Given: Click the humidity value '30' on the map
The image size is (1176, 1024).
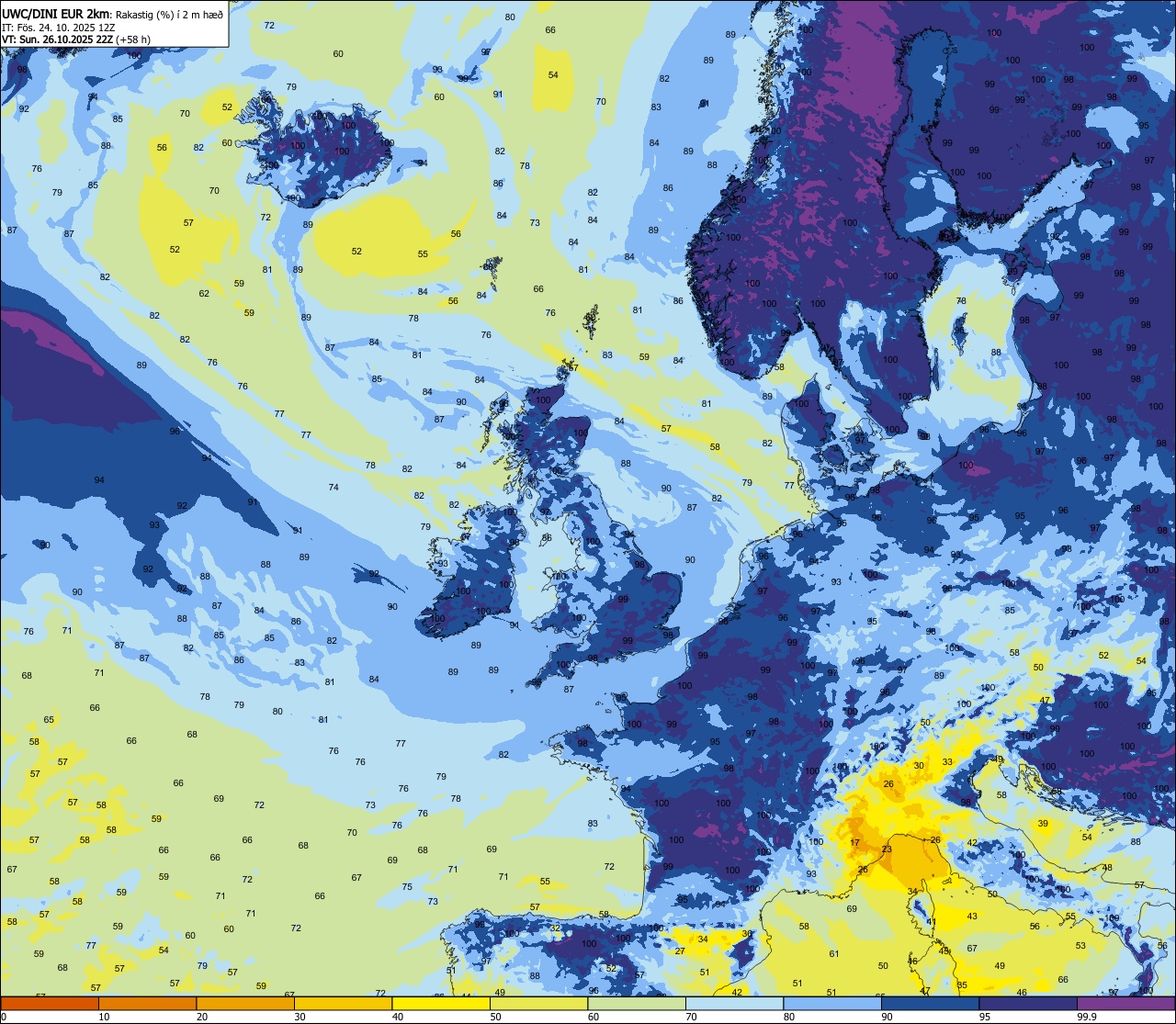Looking at the screenshot, I should point(919,766).
